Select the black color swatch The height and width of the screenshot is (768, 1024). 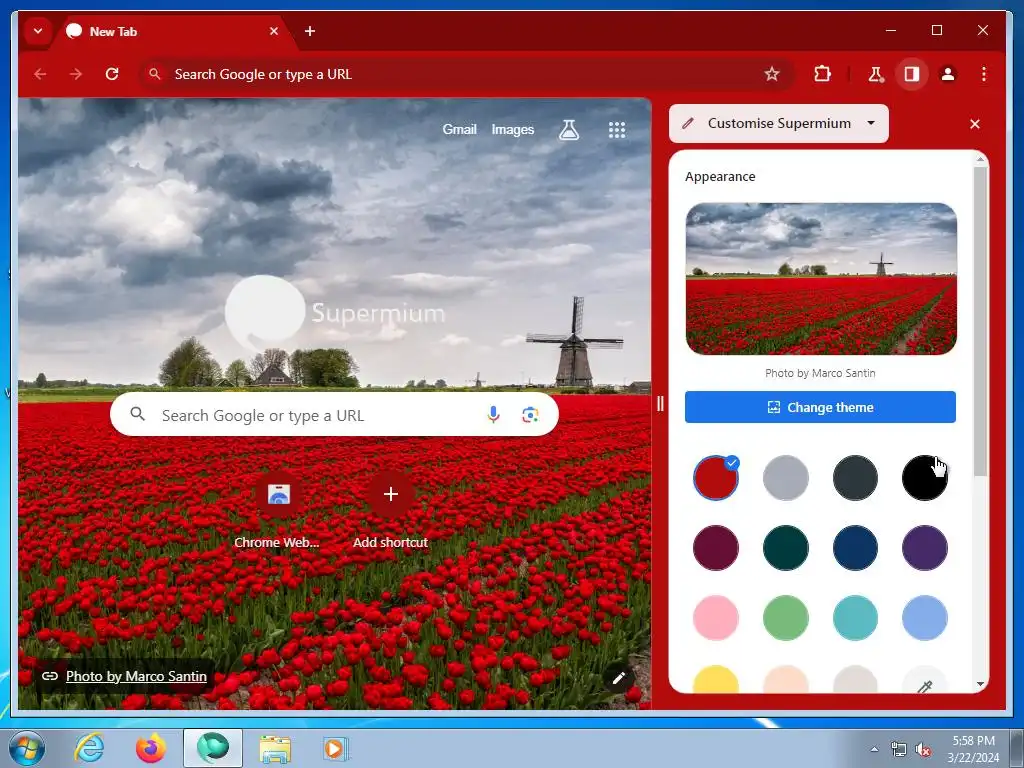click(925, 478)
